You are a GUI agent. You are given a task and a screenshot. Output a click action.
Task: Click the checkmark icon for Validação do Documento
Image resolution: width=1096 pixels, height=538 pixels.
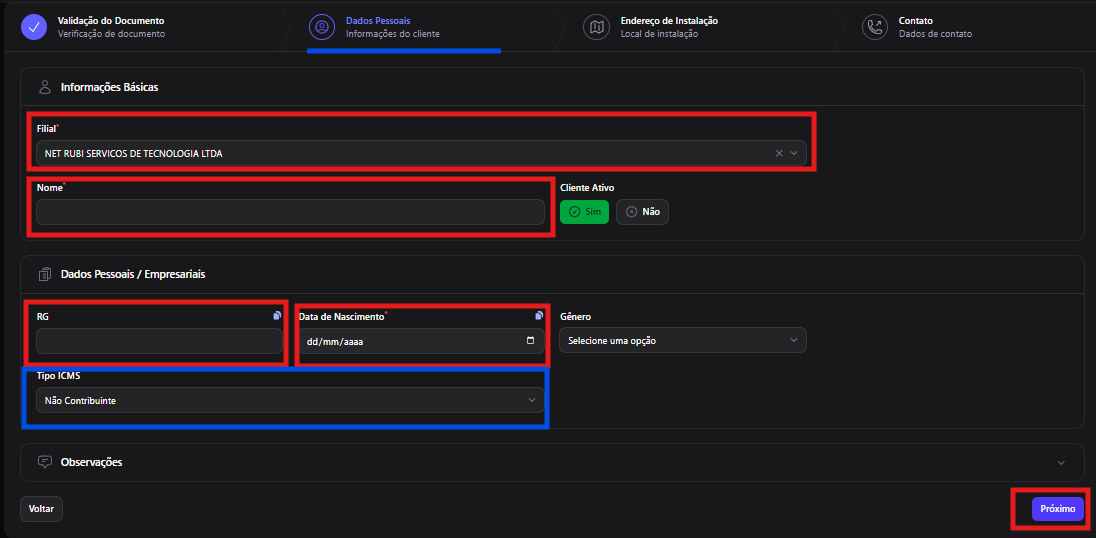pyautogui.click(x=33, y=27)
